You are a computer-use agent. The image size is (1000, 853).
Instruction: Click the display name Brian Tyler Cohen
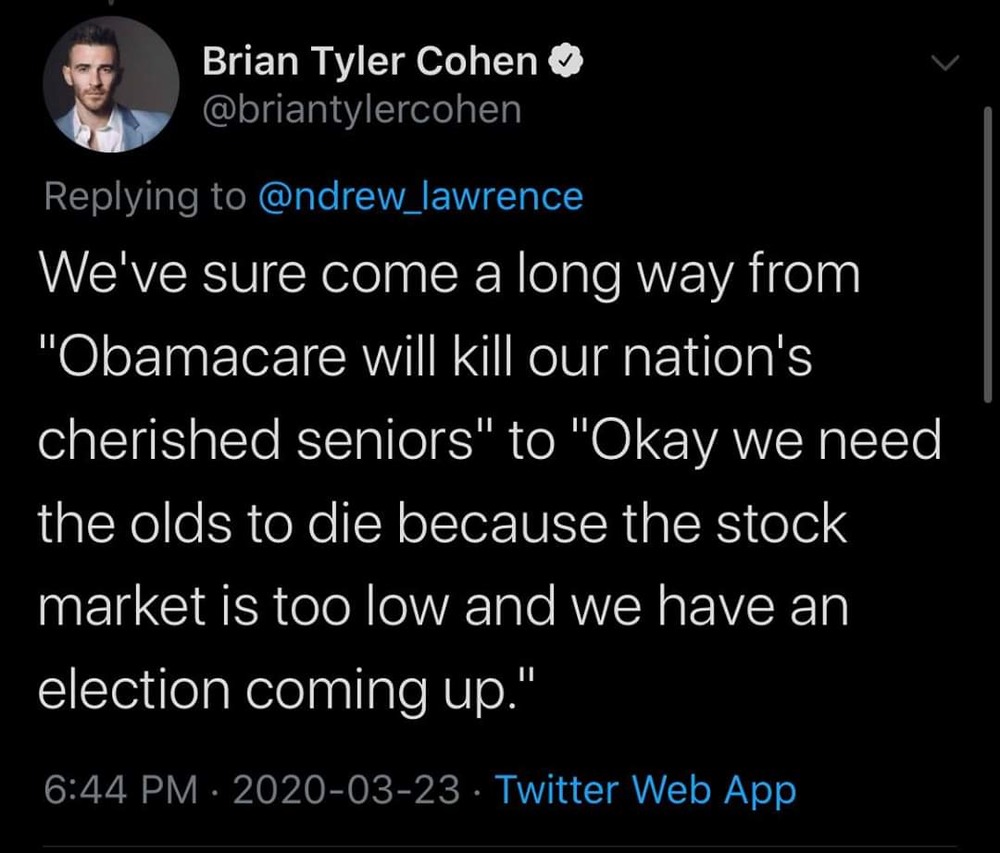point(370,64)
